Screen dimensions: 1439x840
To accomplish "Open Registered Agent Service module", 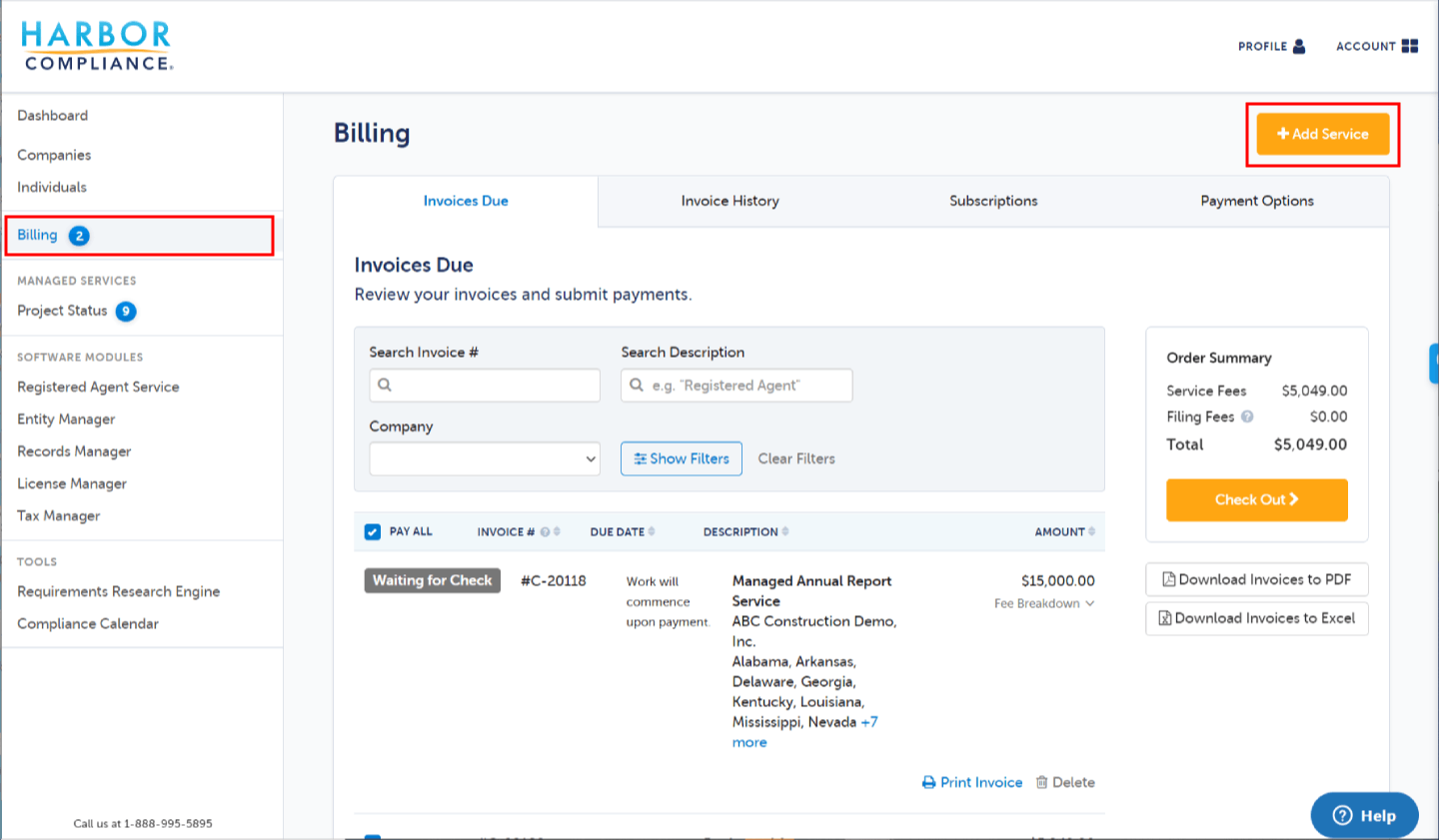I will click(98, 388).
